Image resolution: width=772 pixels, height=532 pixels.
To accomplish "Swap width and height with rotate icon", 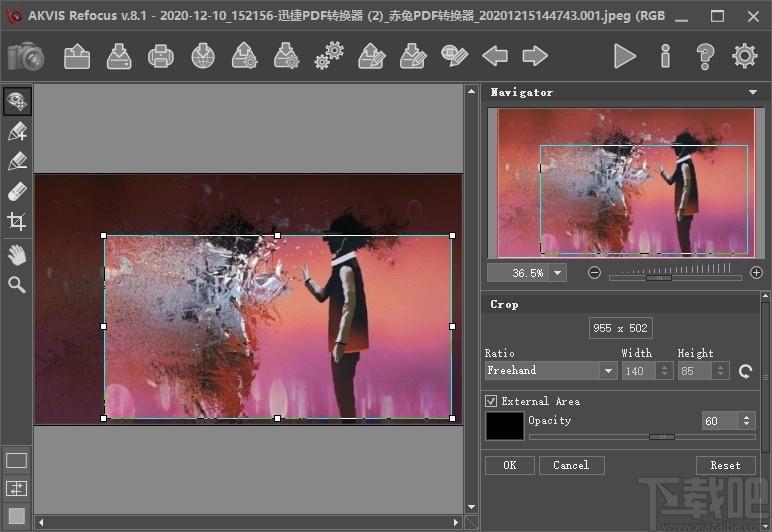I will [745, 371].
